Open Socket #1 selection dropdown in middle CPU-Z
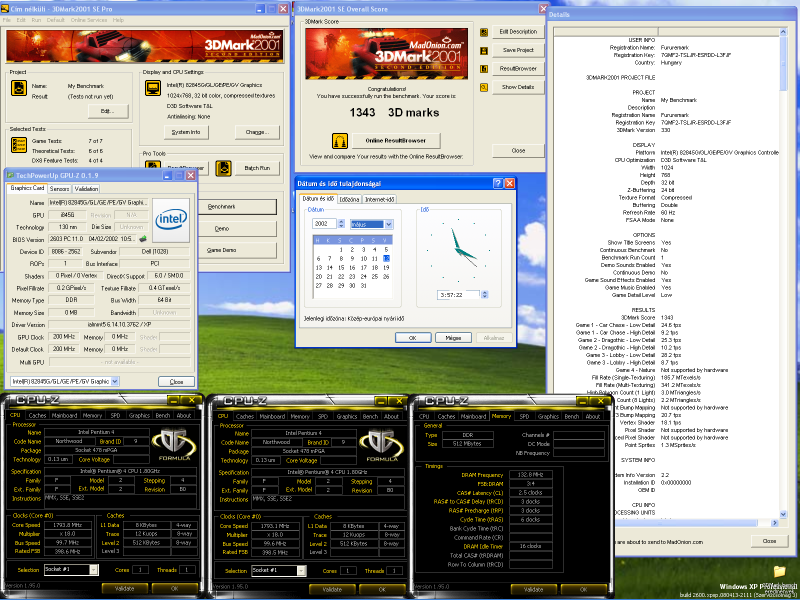 [x=301, y=570]
